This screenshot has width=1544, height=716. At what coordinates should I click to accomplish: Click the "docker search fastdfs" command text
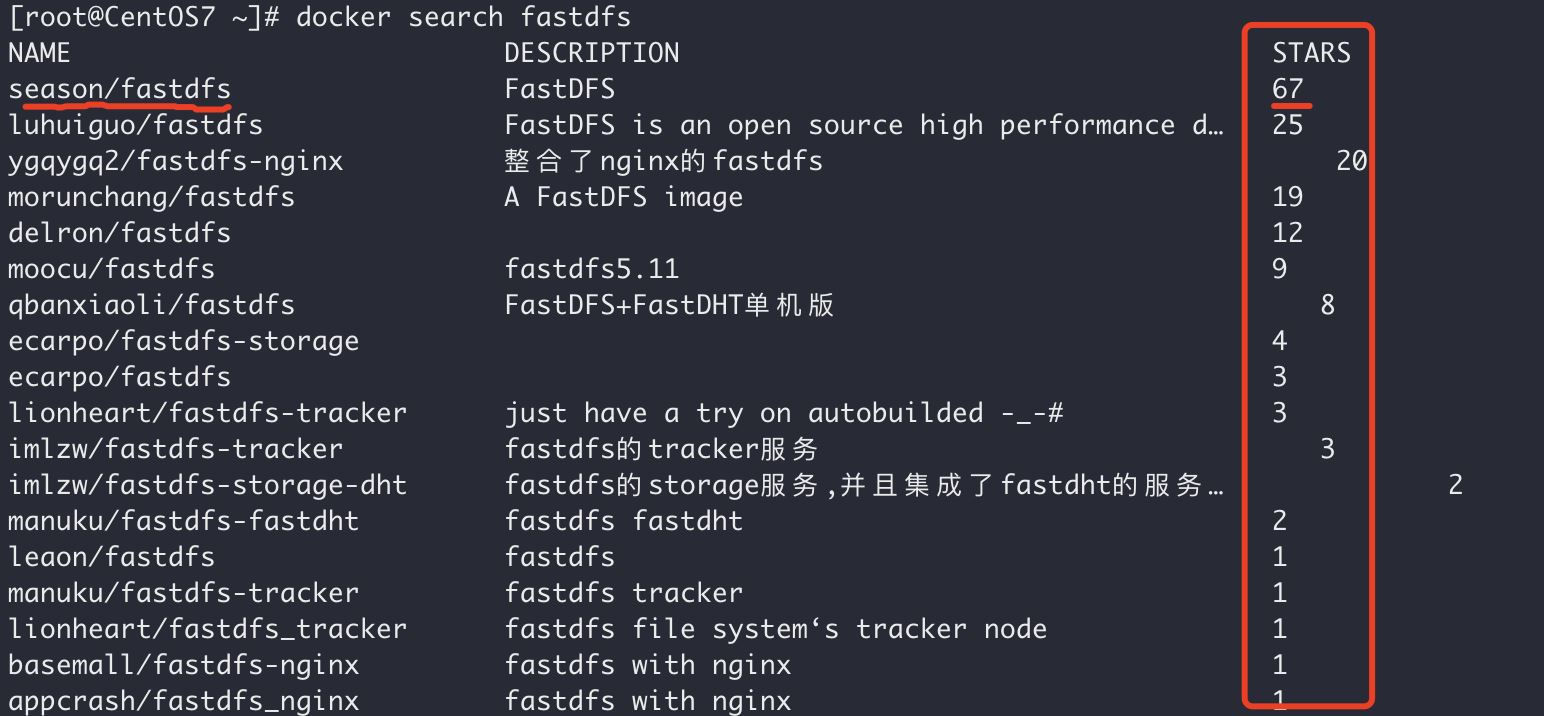pos(464,17)
